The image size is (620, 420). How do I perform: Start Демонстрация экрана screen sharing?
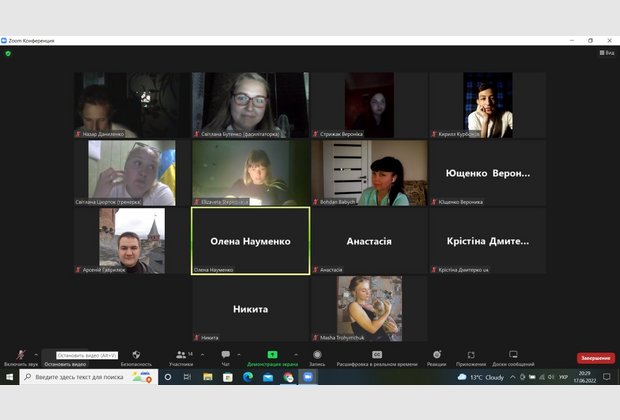click(x=272, y=358)
